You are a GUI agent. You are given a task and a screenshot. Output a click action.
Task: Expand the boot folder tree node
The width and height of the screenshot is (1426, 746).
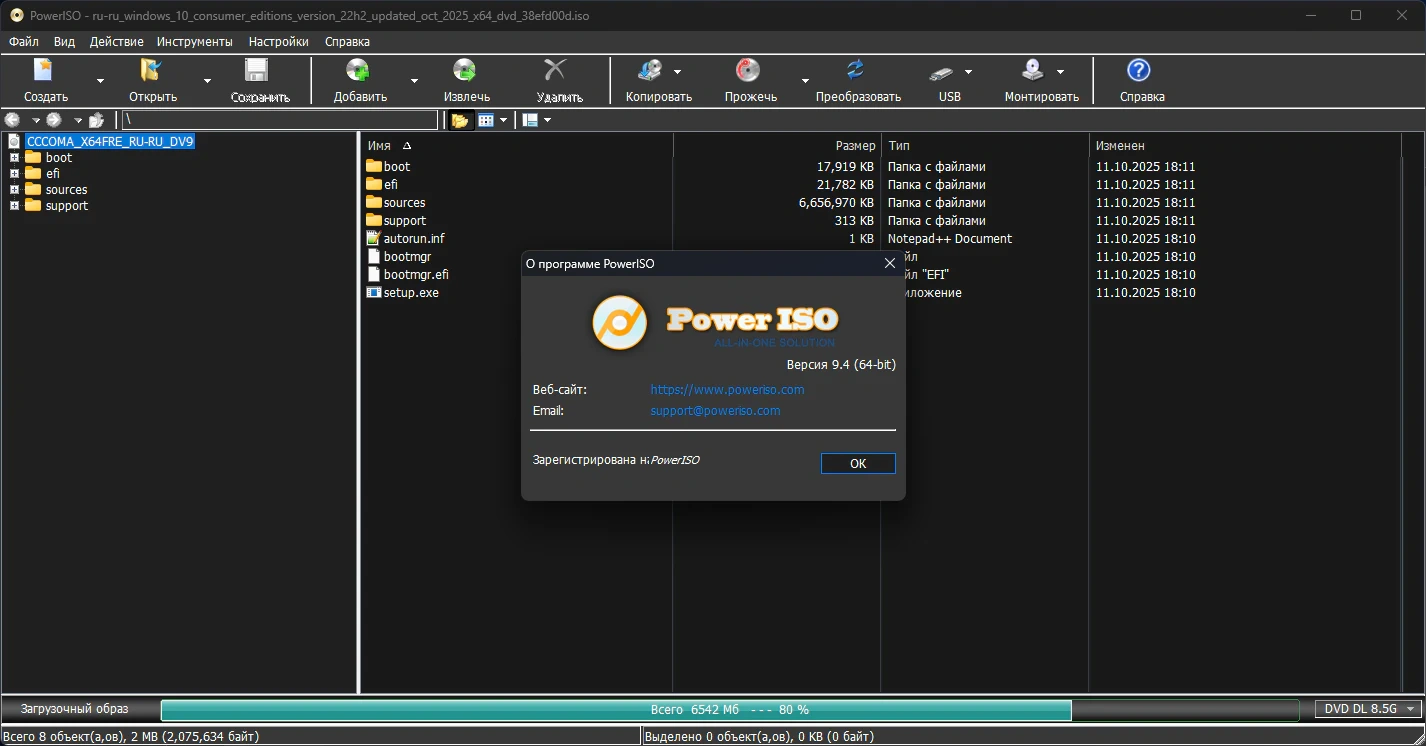pyautogui.click(x=14, y=157)
